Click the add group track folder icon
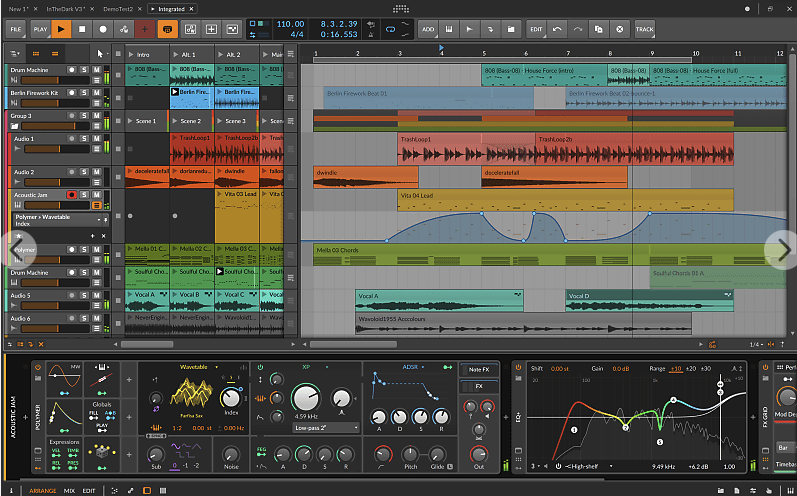This screenshot has width=797, height=496. click(511, 29)
